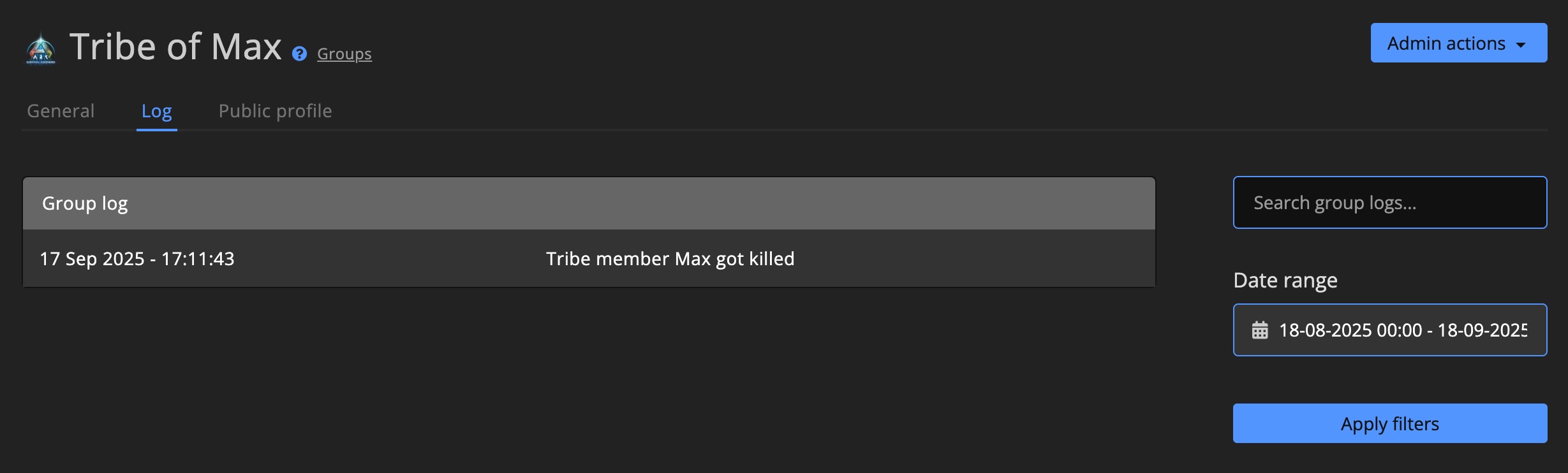Image resolution: width=1568 pixels, height=473 pixels.
Task: Click the Admin actions caret arrow
Action: (1521, 45)
